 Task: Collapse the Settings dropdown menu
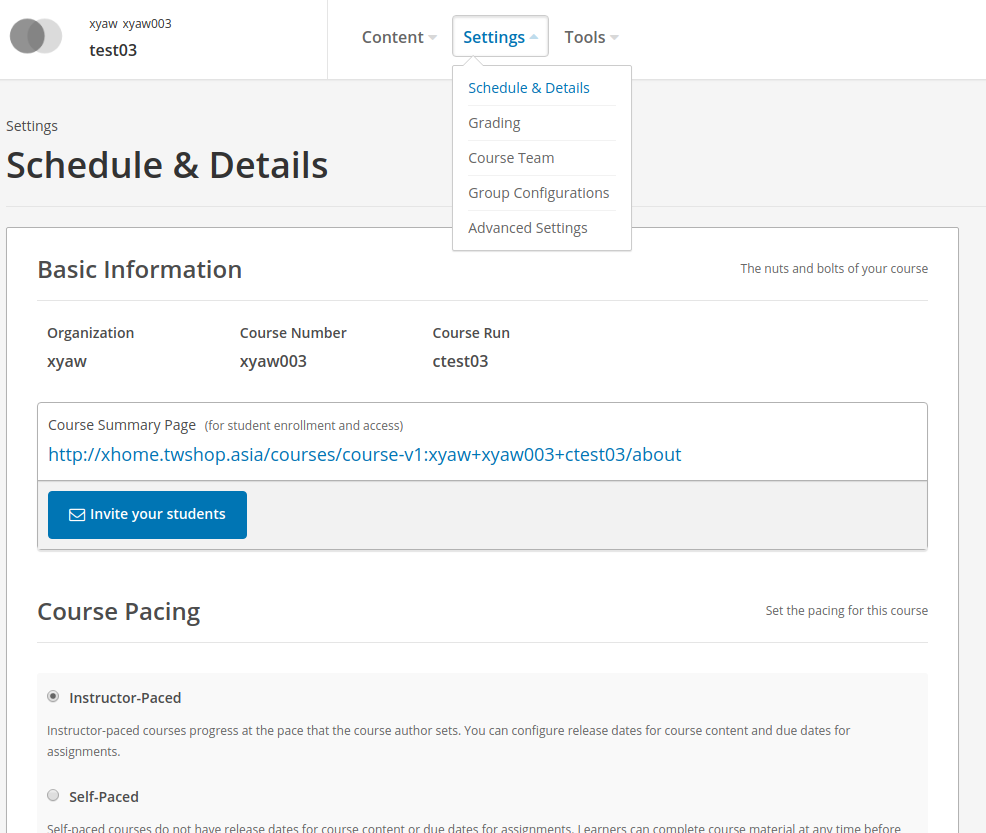pos(500,37)
